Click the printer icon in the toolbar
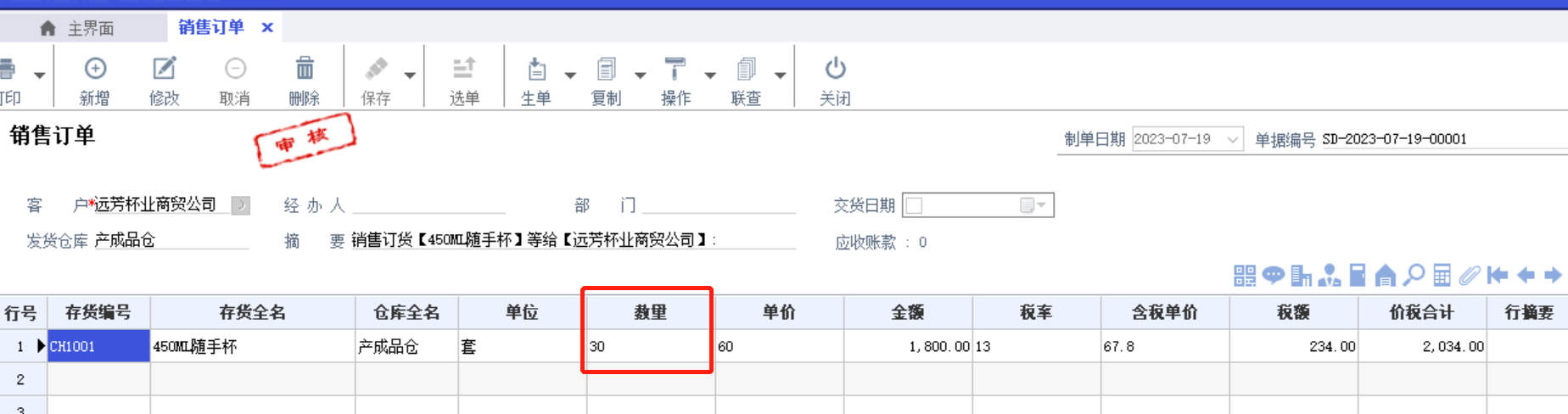The width and height of the screenshot is (1568, 414). (x=8, y=68)
